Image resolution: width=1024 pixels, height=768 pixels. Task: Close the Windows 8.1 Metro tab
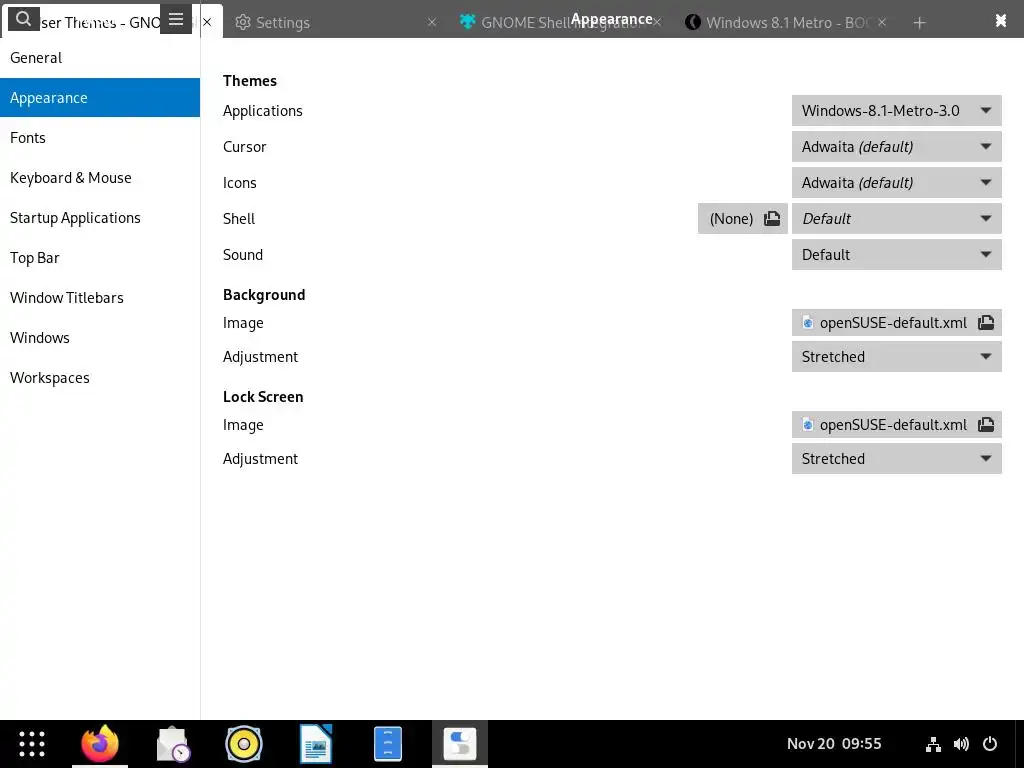tap(882, 22)
